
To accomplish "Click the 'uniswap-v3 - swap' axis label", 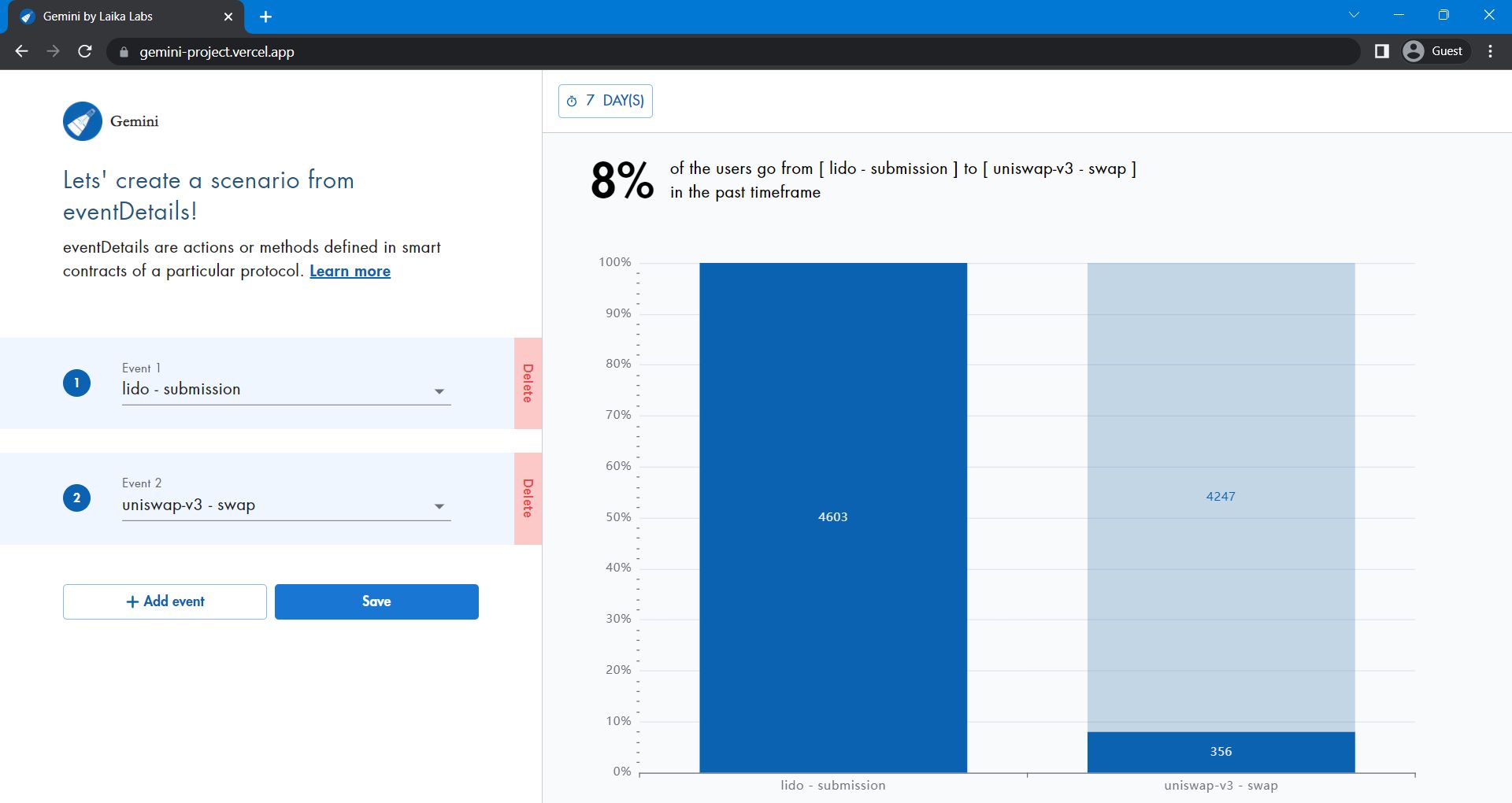I will [1221, 786].
